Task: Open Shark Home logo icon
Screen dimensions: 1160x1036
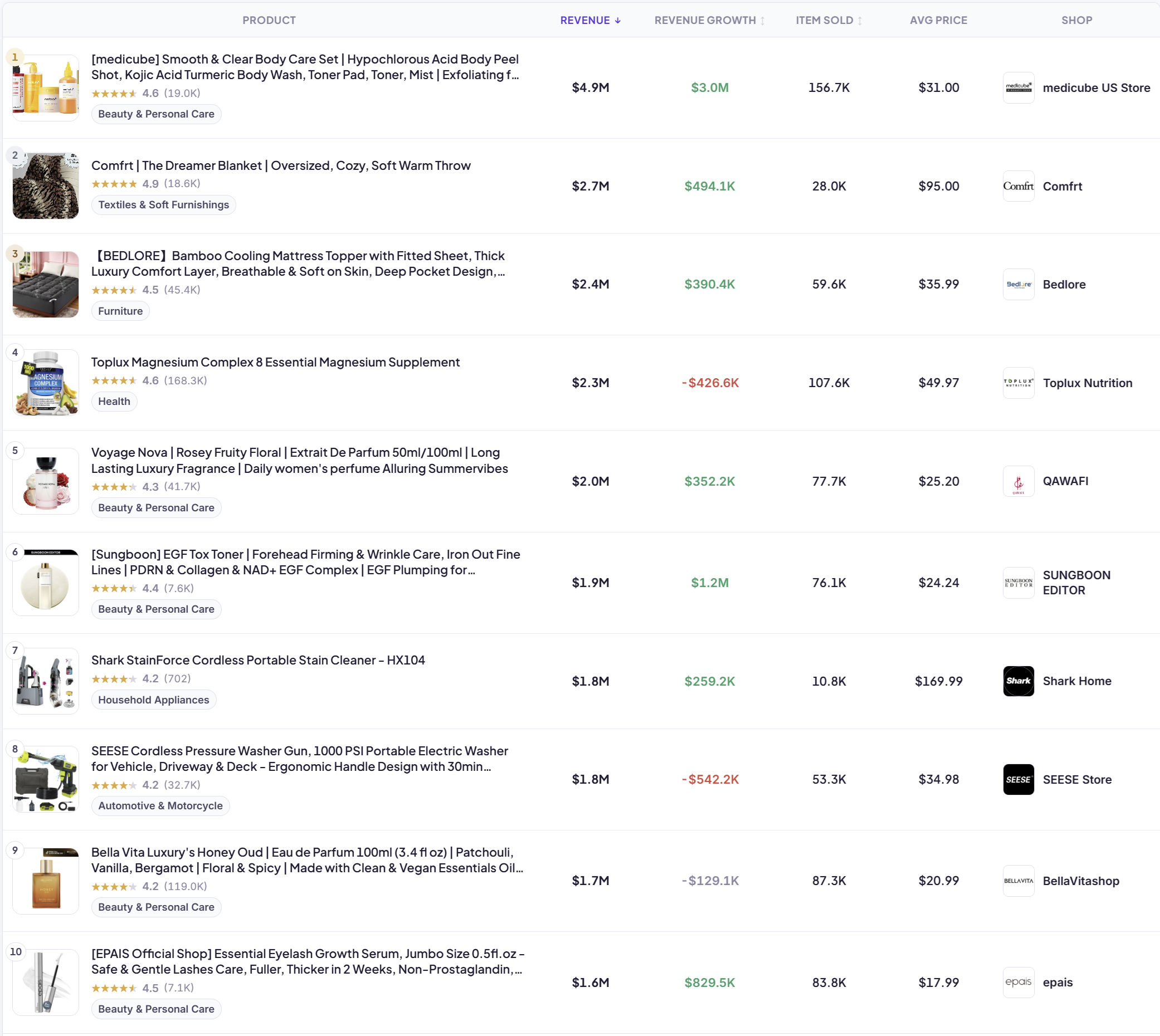Action: 1018,681
